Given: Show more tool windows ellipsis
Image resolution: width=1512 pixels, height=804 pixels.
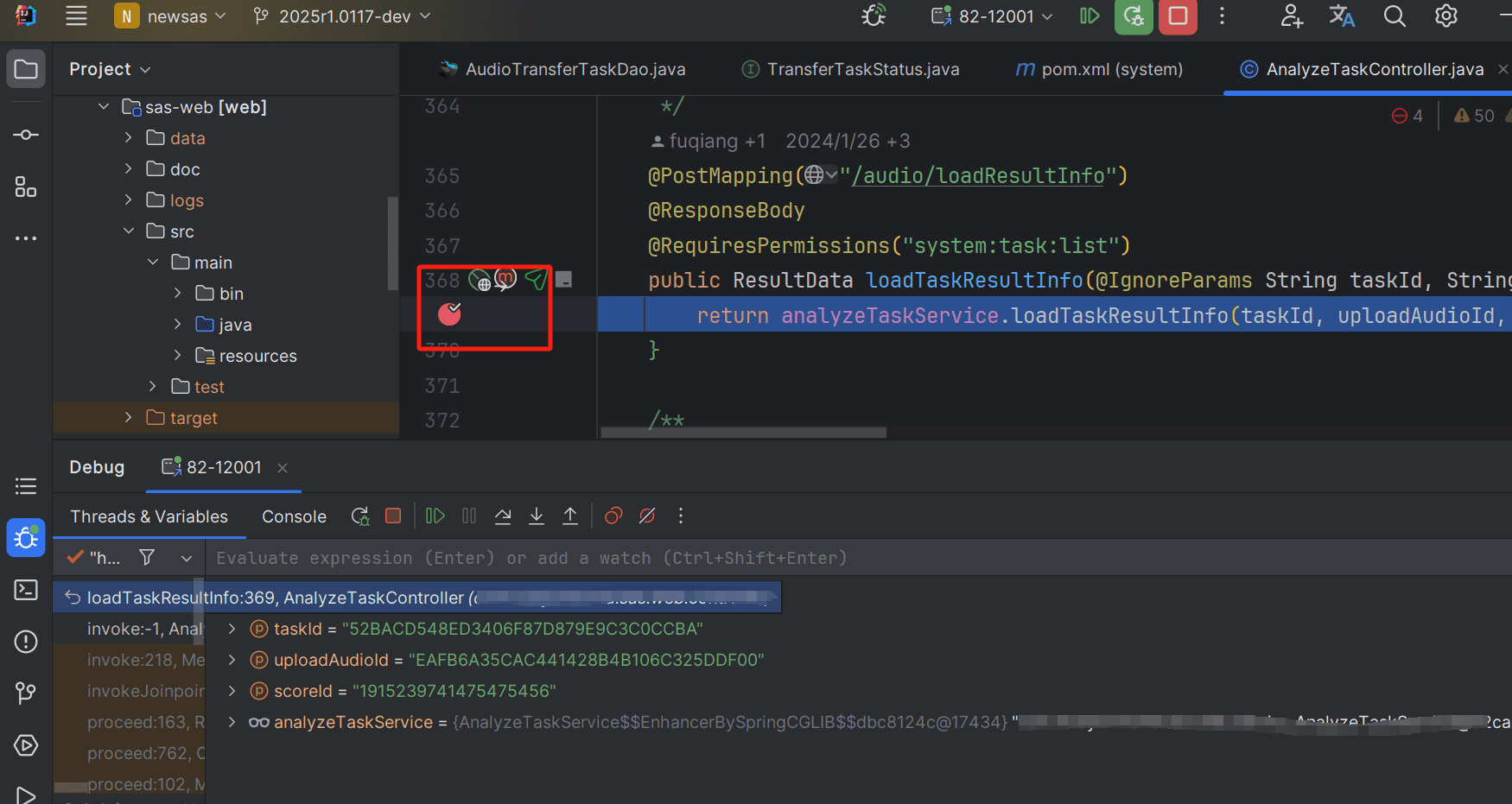Looking at the screenshot, I should (26, 237).
